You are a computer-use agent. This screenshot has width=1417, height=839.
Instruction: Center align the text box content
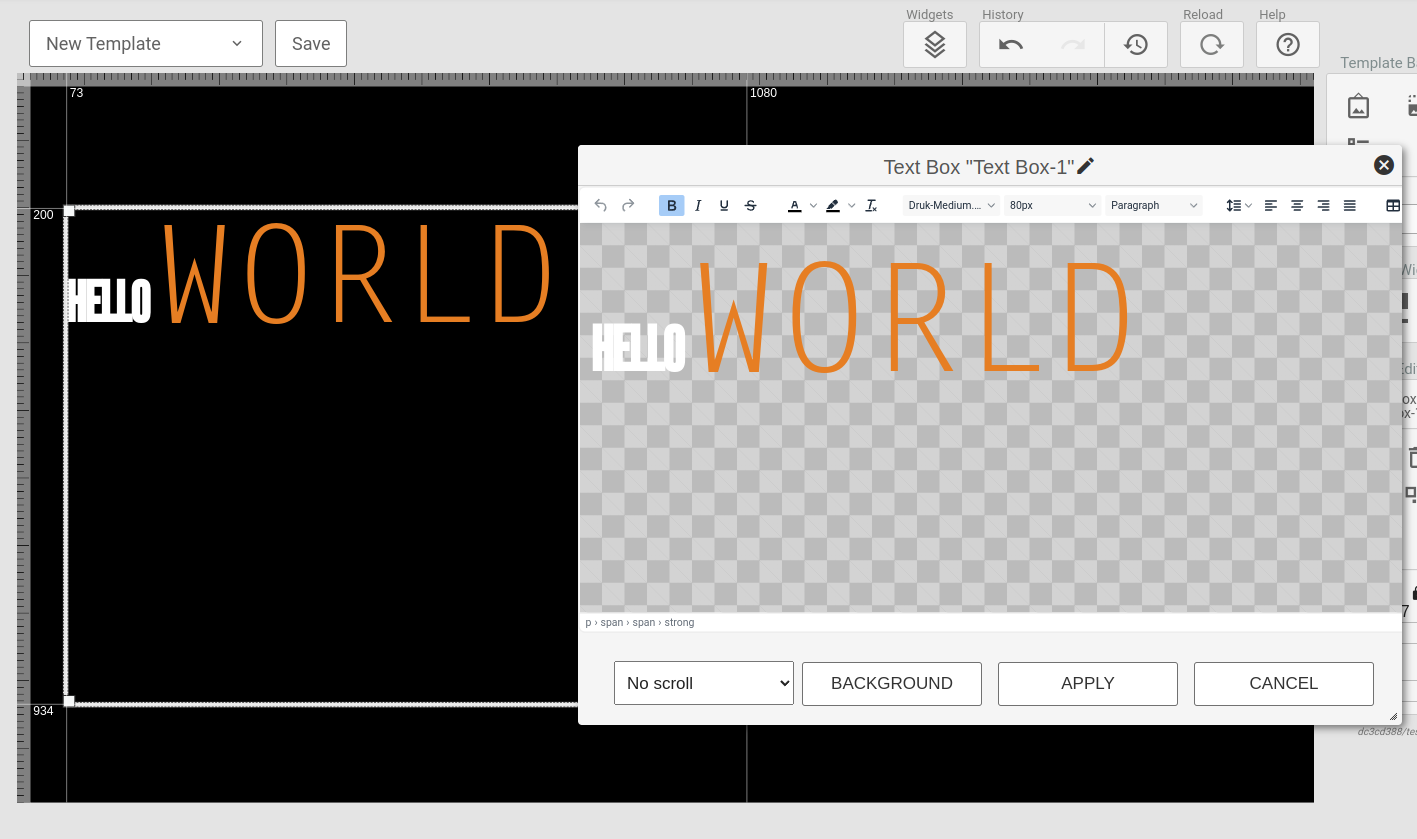click(x=1297, y=205)
